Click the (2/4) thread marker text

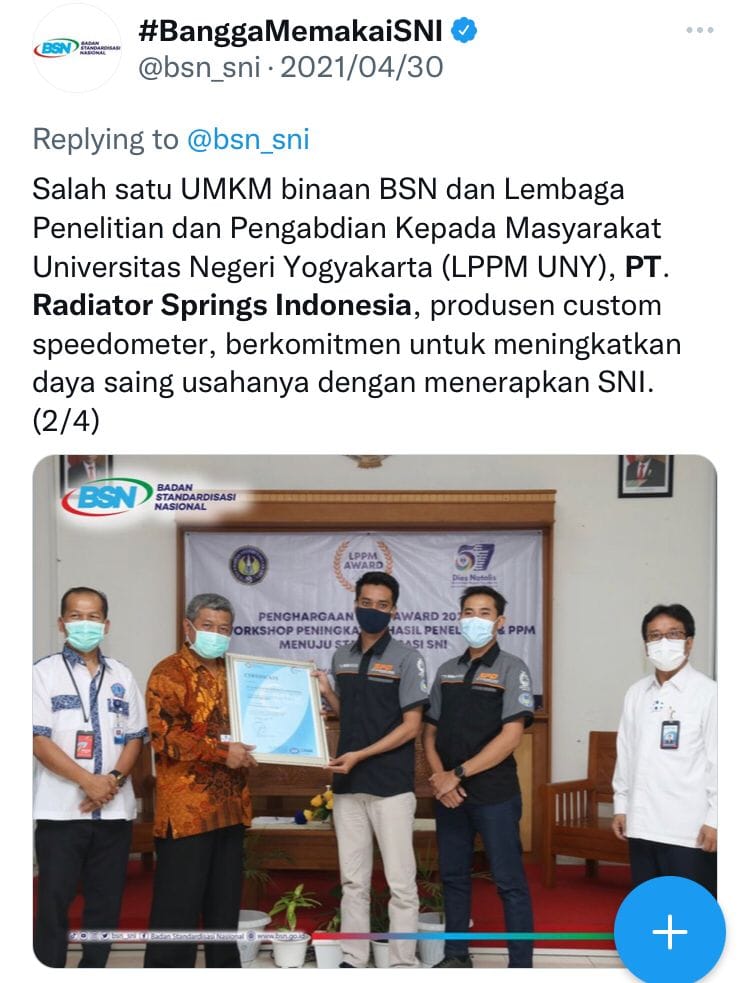[x=66, y=421]
